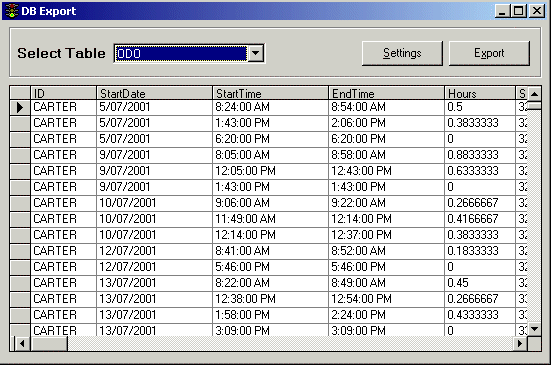Click the horizontal scrollbar right arrow
The width and height of the screenshot is (551, 365).
pos(520,344)
